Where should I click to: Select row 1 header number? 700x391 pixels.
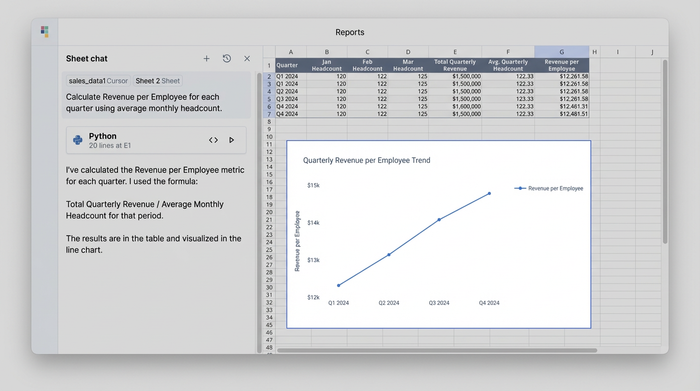[269, 65]
